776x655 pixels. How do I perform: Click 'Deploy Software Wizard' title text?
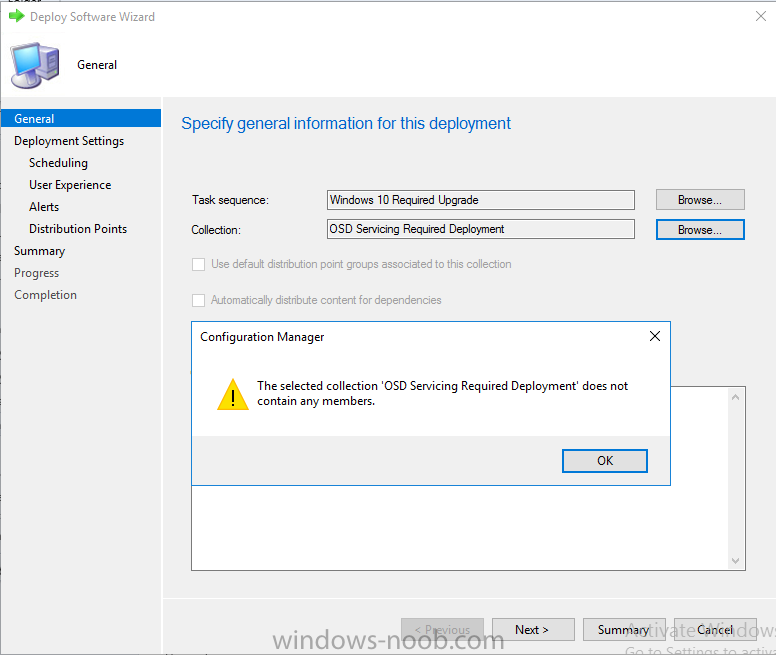coord(93,17)
